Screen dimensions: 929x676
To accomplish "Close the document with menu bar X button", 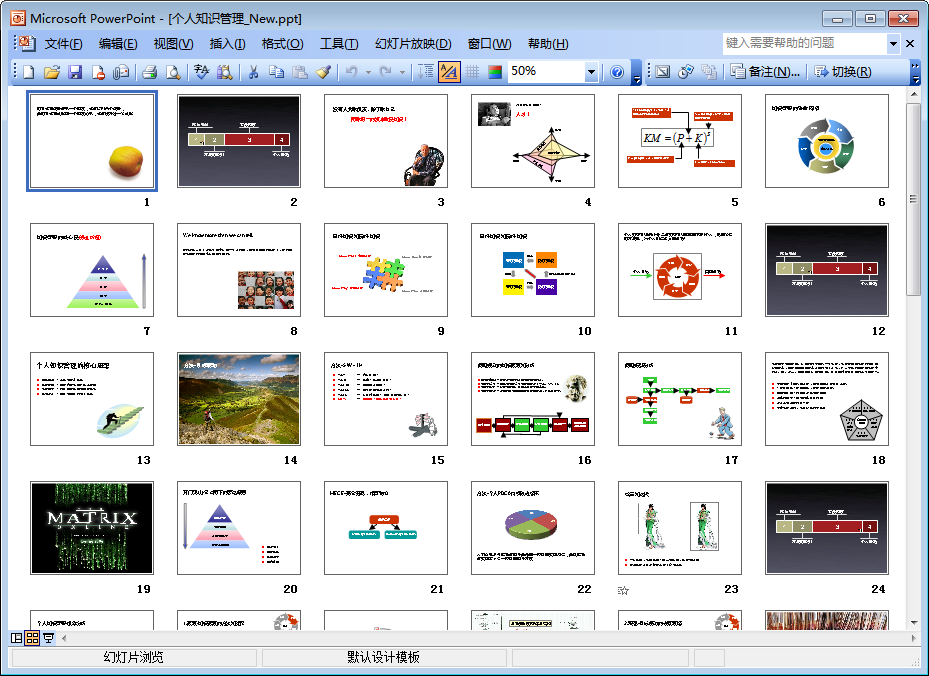I will 910,43.
